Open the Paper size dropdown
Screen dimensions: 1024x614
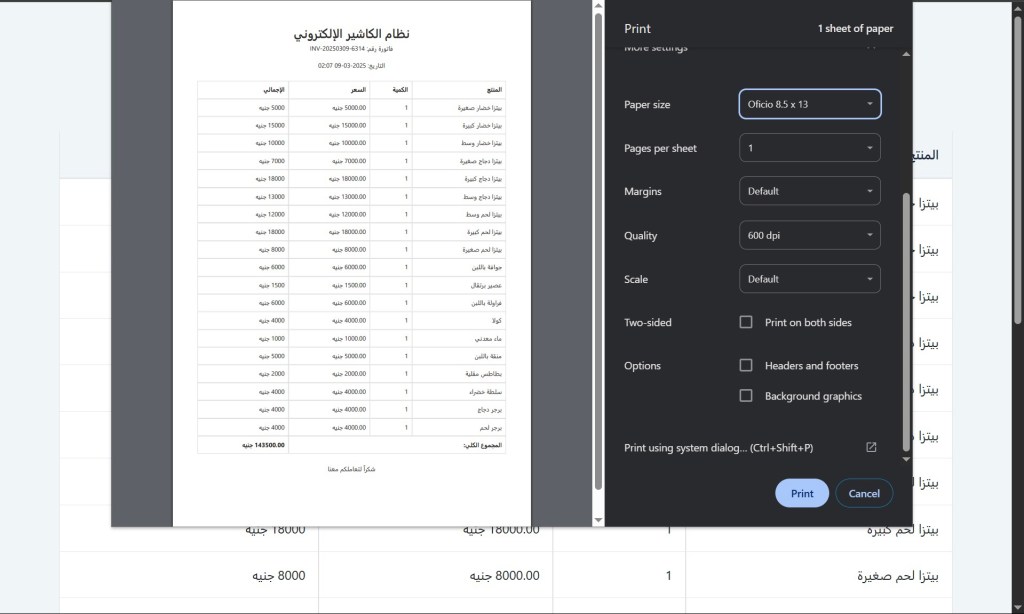point(809,104)
